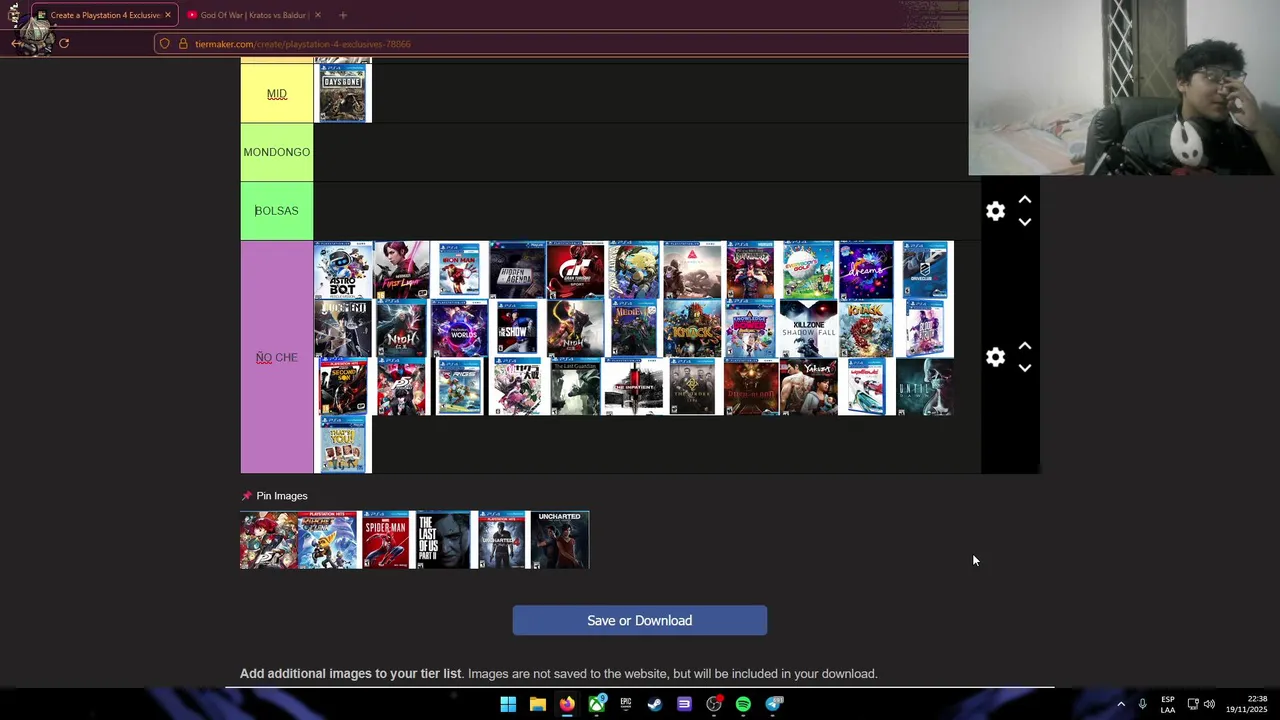Select the RIGS game cover

(x=459, y=386)
